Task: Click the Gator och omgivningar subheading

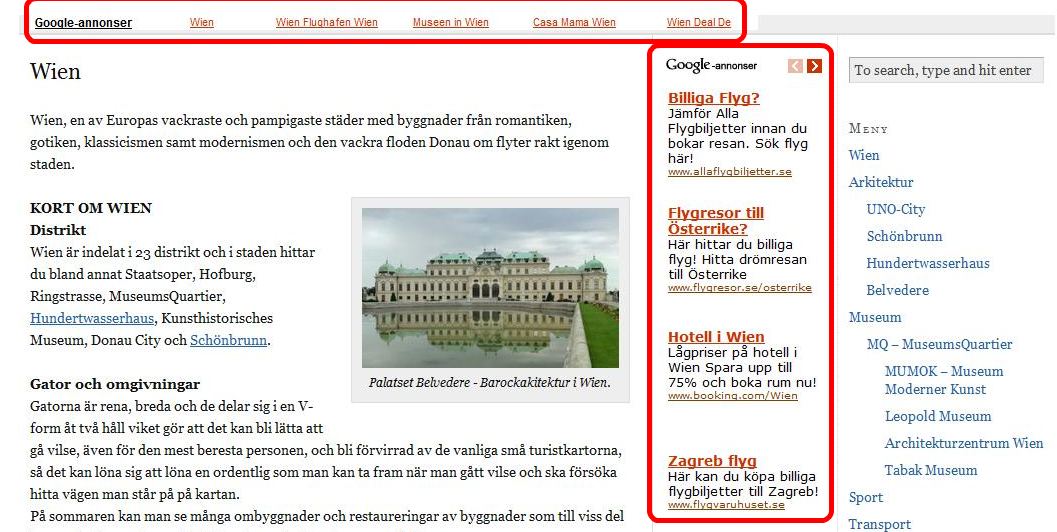Action: coord(115,384)
